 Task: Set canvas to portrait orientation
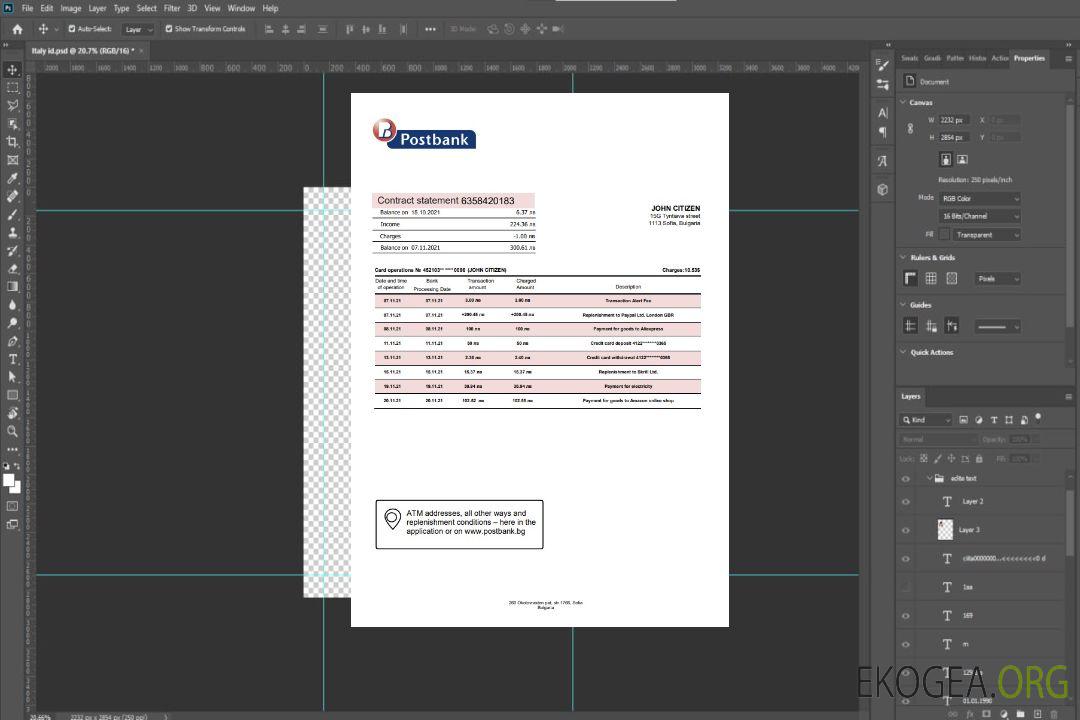[946, 160]
